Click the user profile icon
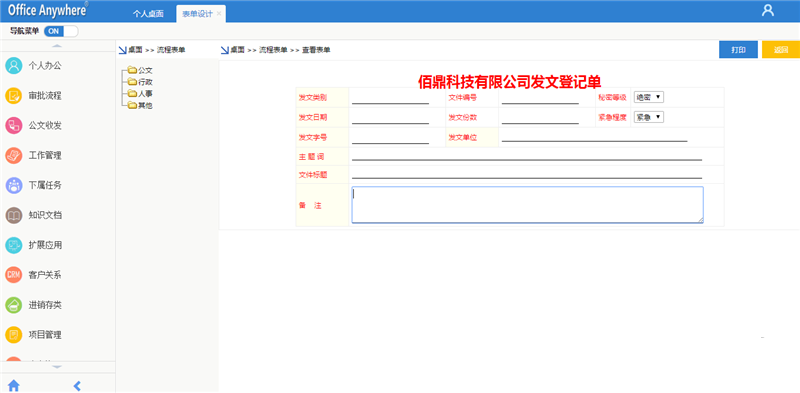 768,10
